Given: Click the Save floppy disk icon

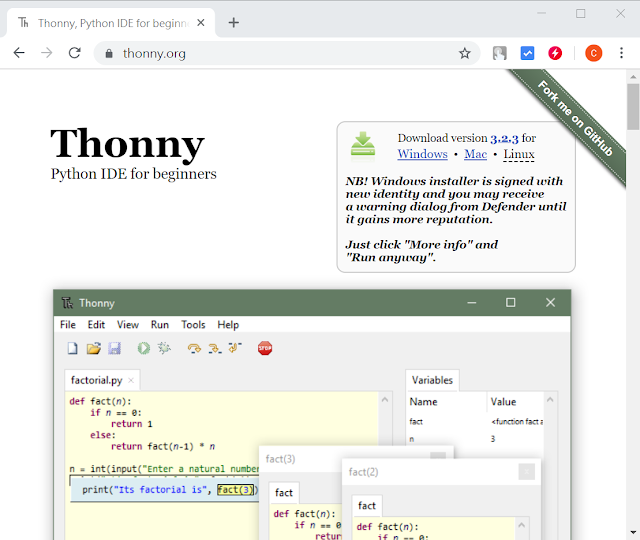Looking at the screenshot, I should [x=115, y=348].
